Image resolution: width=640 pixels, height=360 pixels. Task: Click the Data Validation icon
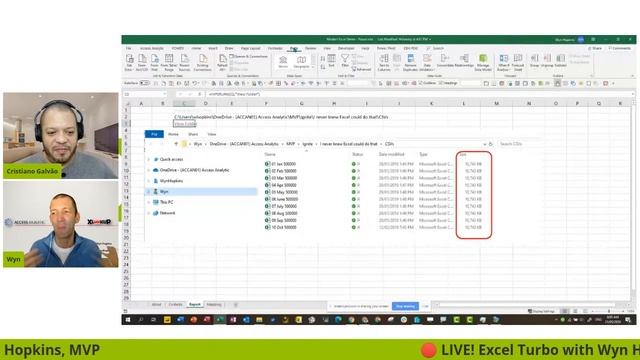[x=427, y=62]
